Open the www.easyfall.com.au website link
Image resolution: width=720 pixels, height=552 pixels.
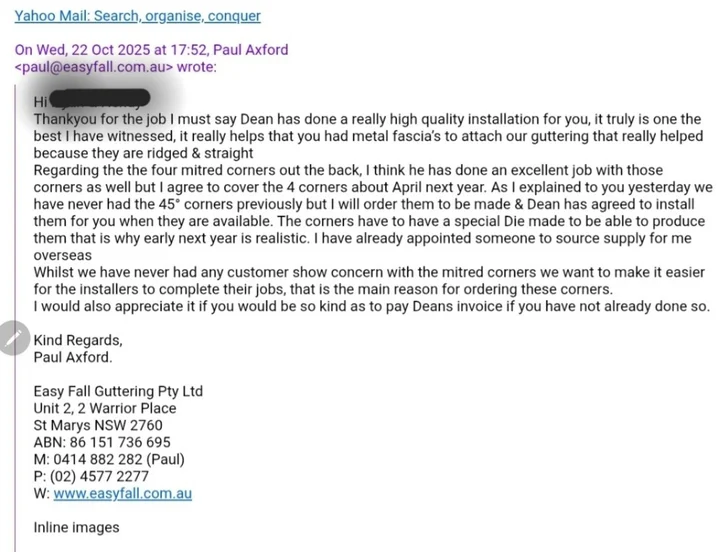coord(123,494)
